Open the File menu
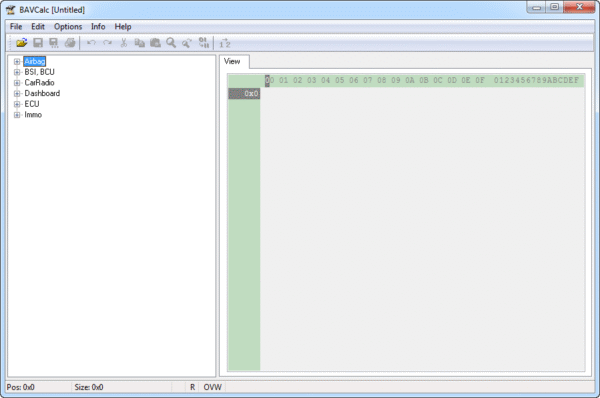This screenshot has height=398, width=600. [x=16, y=26]
